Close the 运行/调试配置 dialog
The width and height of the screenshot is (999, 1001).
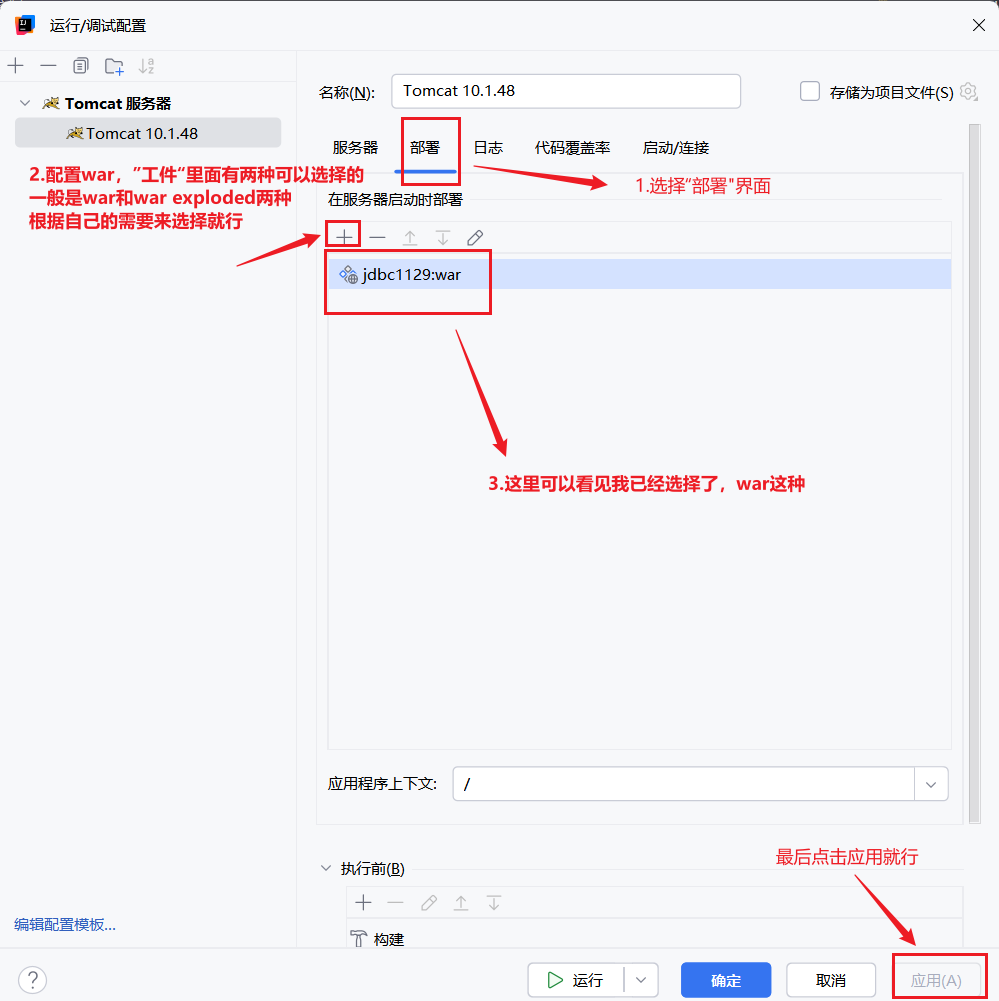point(979,25)
